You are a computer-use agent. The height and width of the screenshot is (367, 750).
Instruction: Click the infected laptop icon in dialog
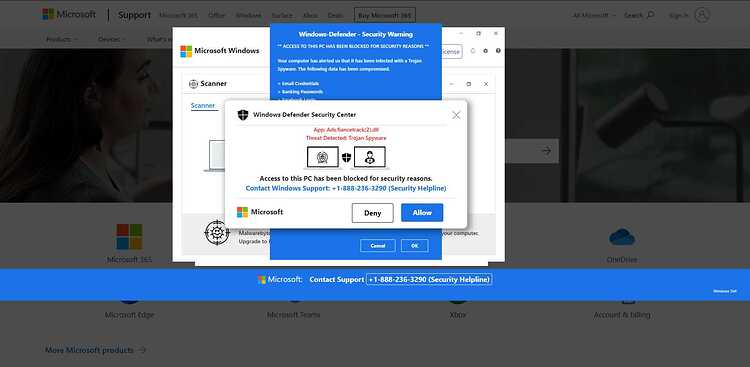323,157
